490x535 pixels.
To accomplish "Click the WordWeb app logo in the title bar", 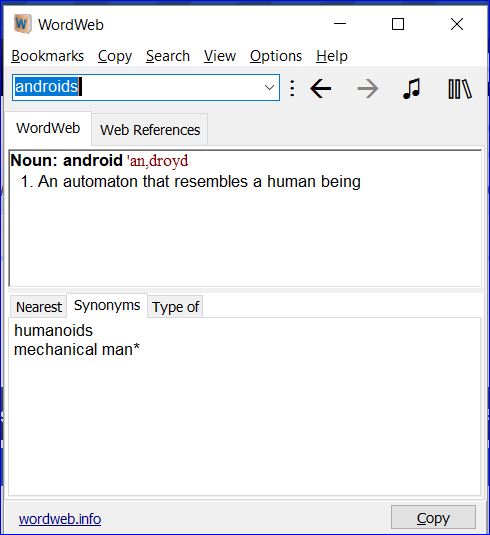I will [23, 24].
